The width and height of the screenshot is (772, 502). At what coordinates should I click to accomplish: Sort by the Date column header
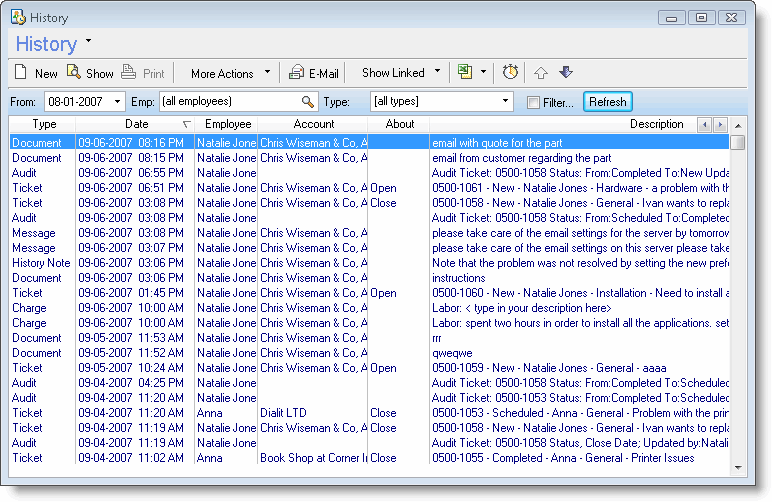[x=136, y=124]
